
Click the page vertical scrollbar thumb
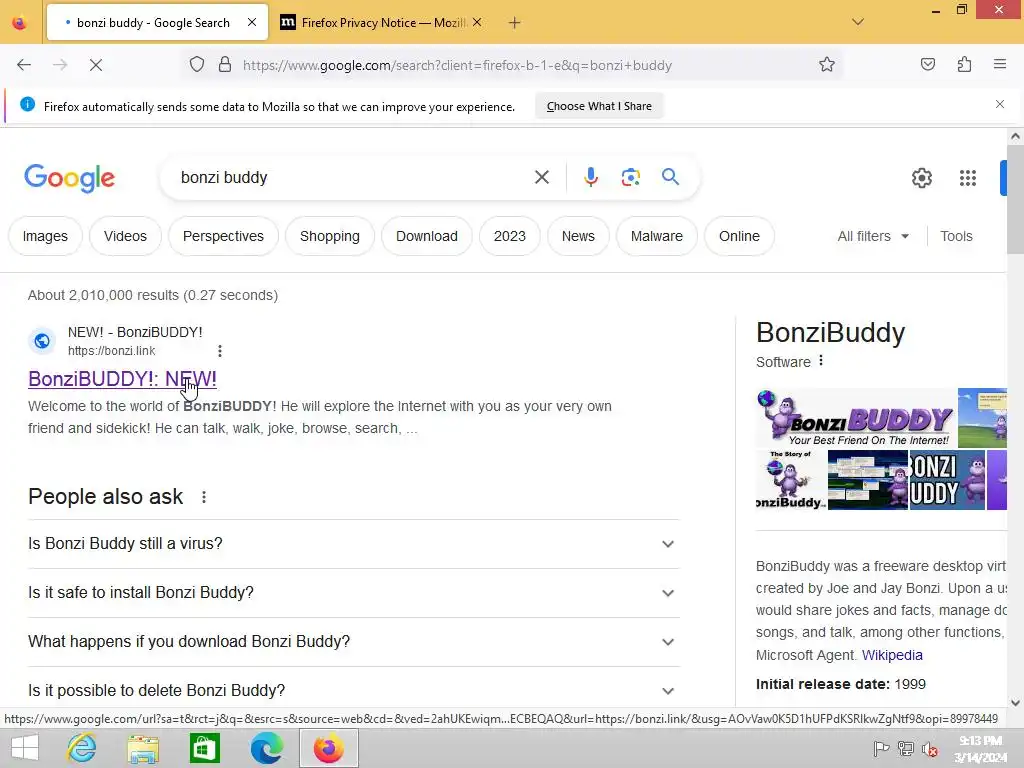[1015, 199]
